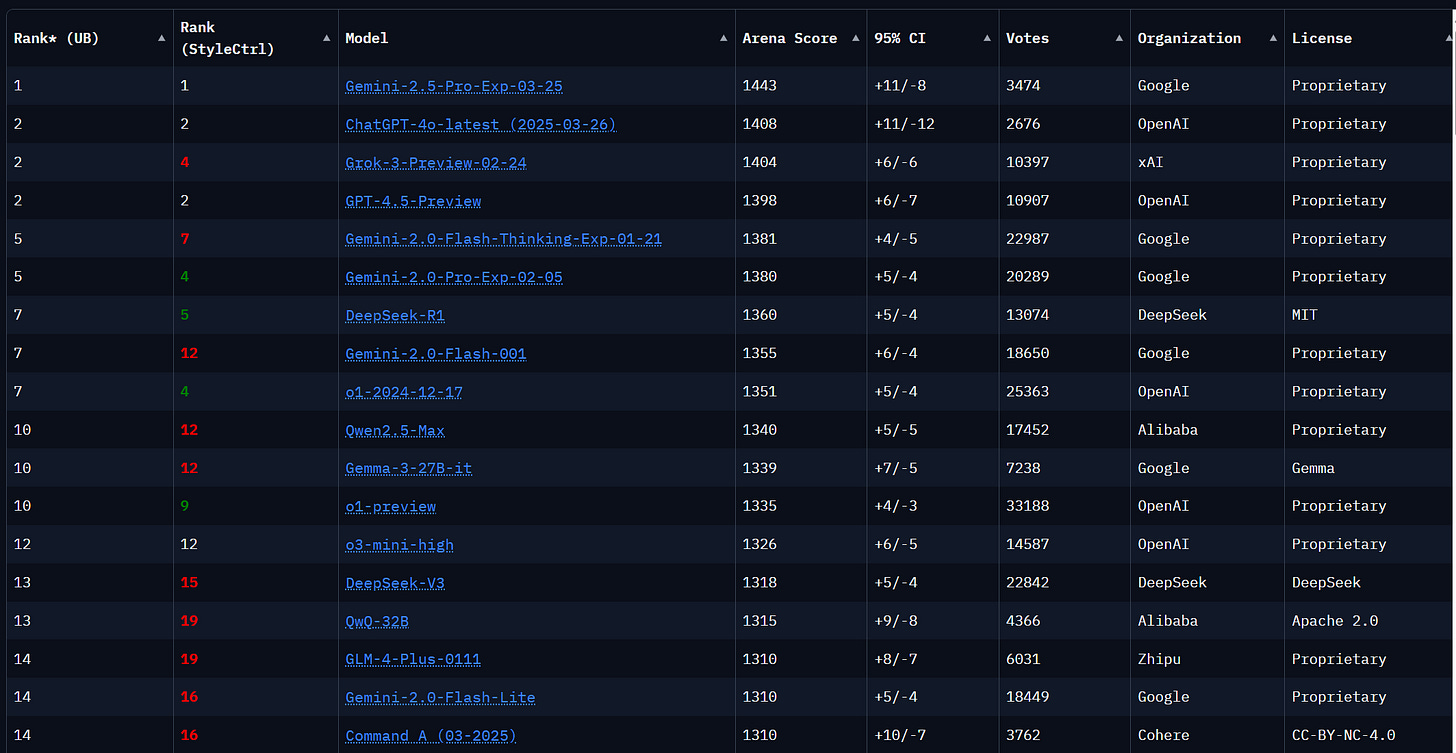Click the +10/-7 confidence interval cell
This screenshot has height=753, width=1456.
click(900, 735)
